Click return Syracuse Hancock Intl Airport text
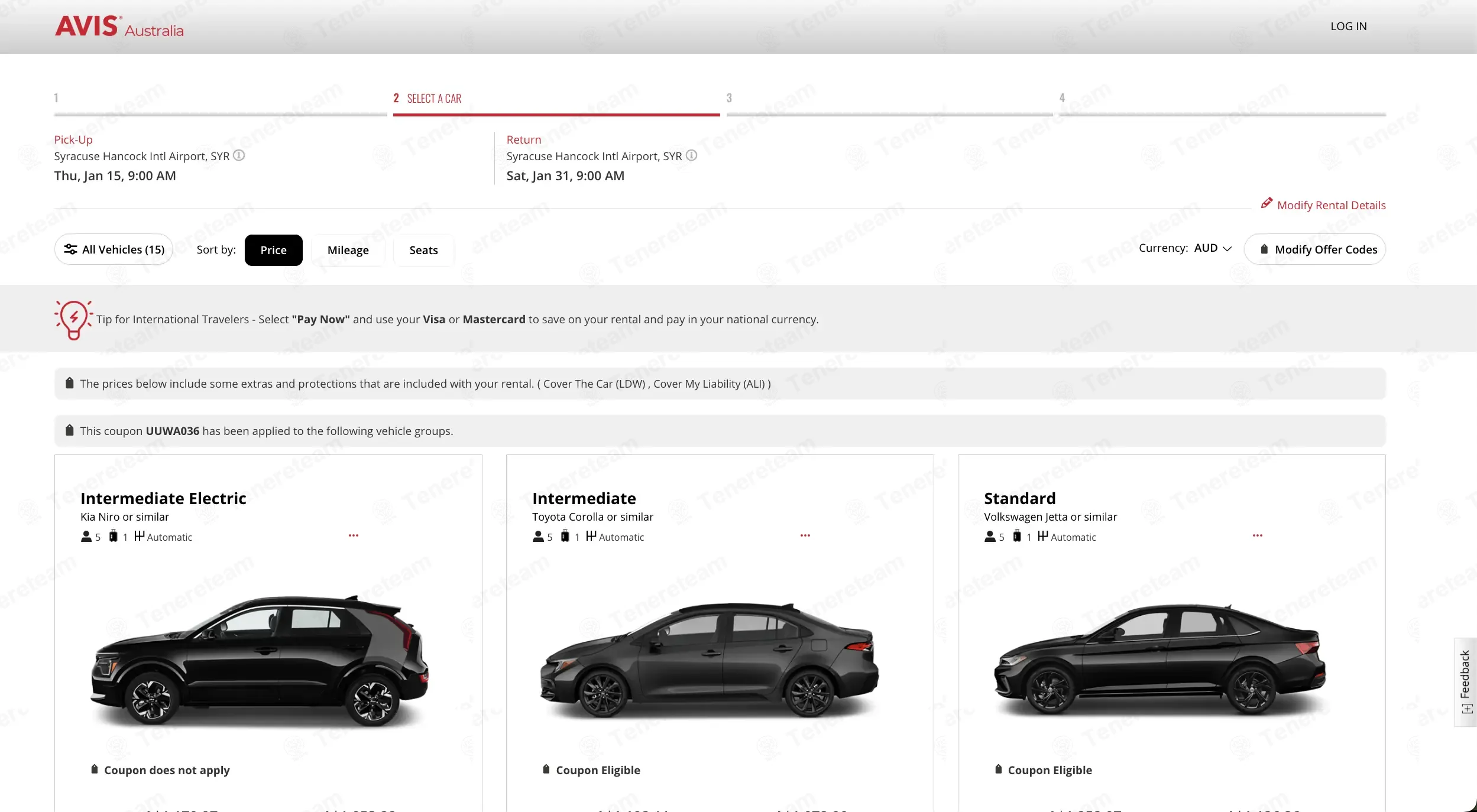 click(594, 156)
